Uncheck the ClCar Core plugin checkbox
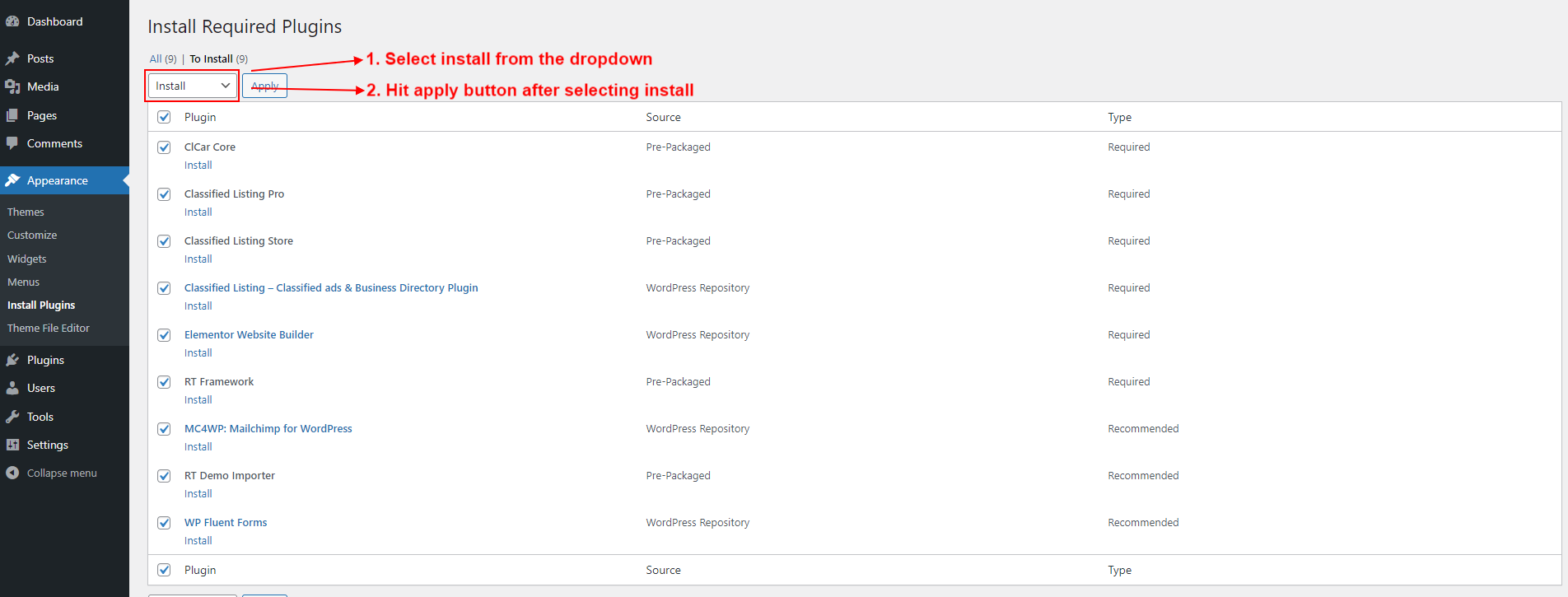The height and width of the screenshot is (597, 1568). click(x=164, y=147)
